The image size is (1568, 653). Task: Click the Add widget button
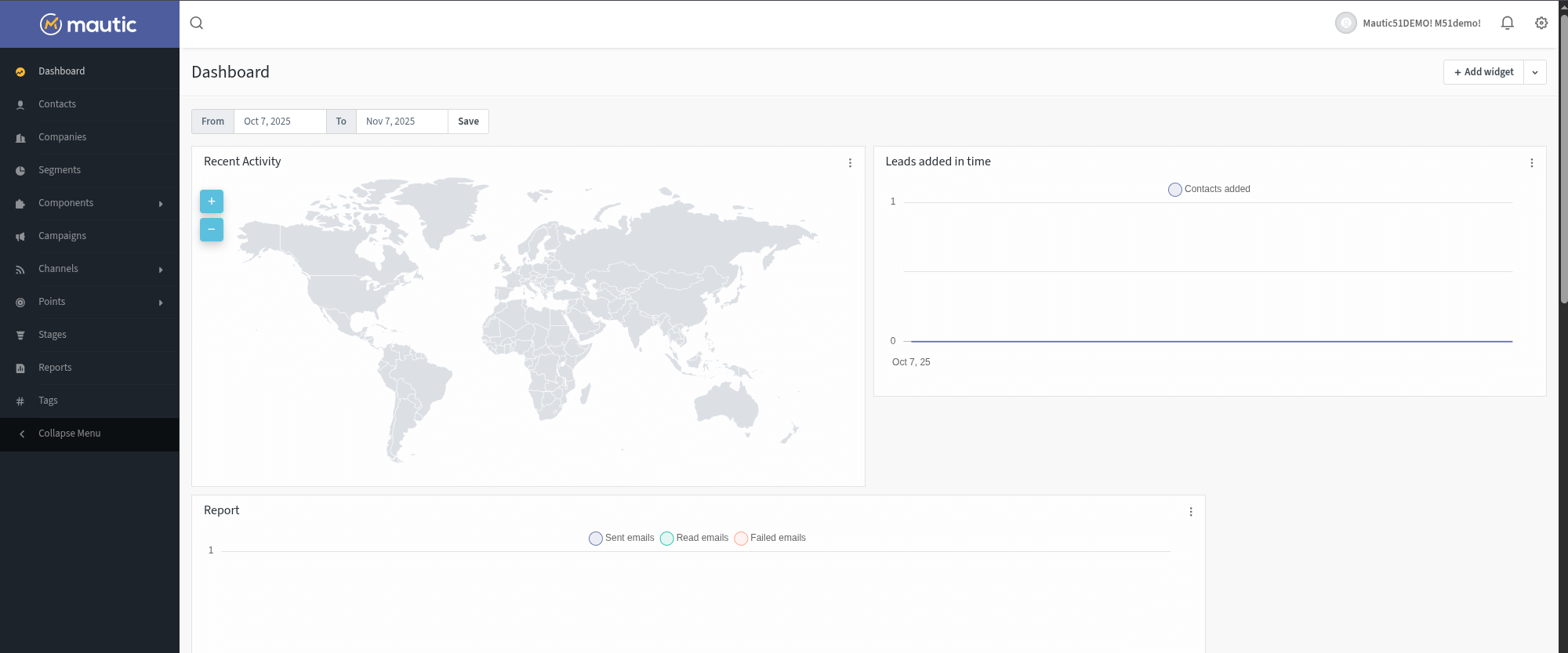[x=1483, y=72]
